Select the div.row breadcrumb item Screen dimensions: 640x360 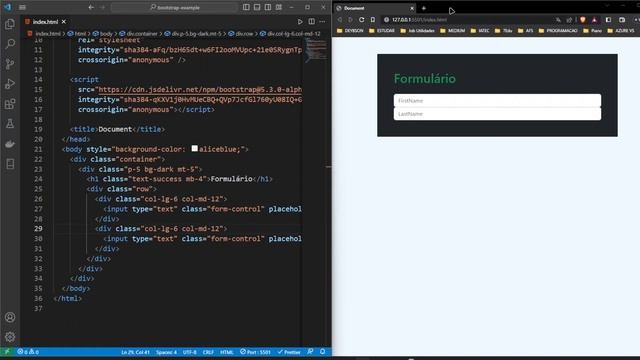(241, 34)
